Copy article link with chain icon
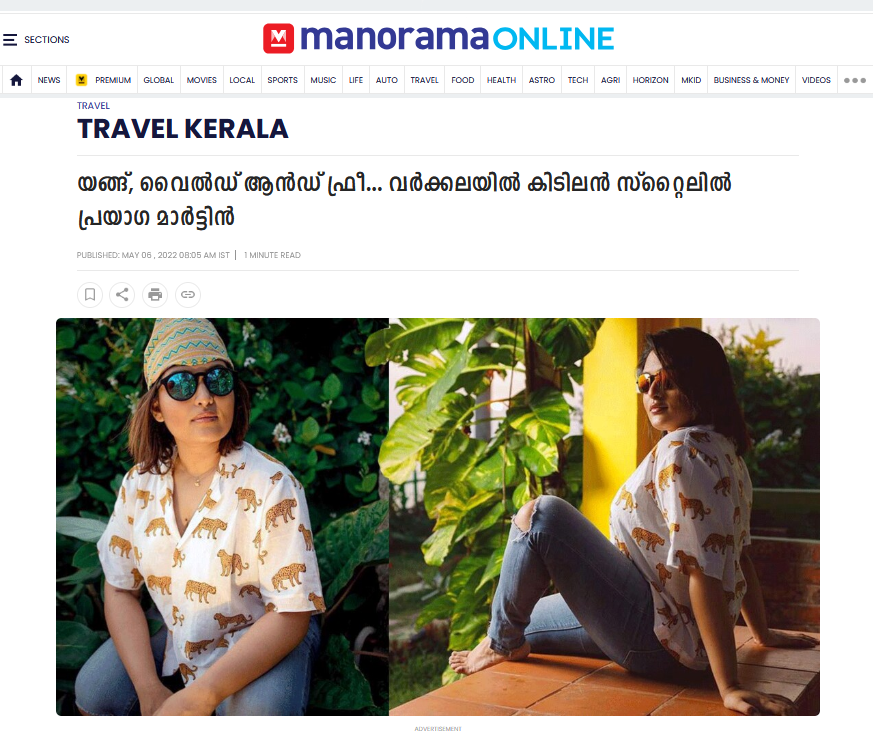Image resolution: width=873 pixels, height=731 pixels. pyautogui.click(x=188, y=295)
